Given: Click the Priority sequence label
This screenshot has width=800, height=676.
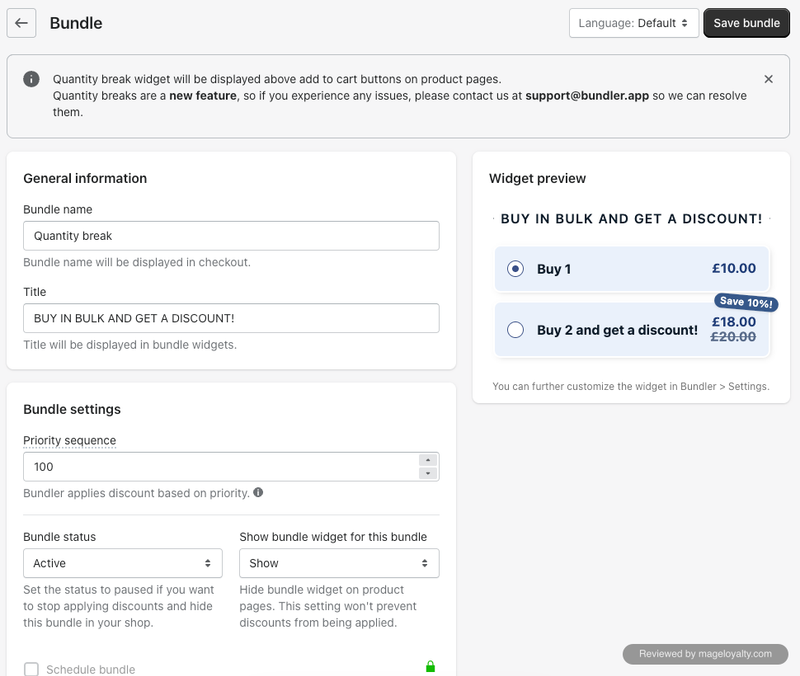Looking at the screenshot, I should 69,440.
